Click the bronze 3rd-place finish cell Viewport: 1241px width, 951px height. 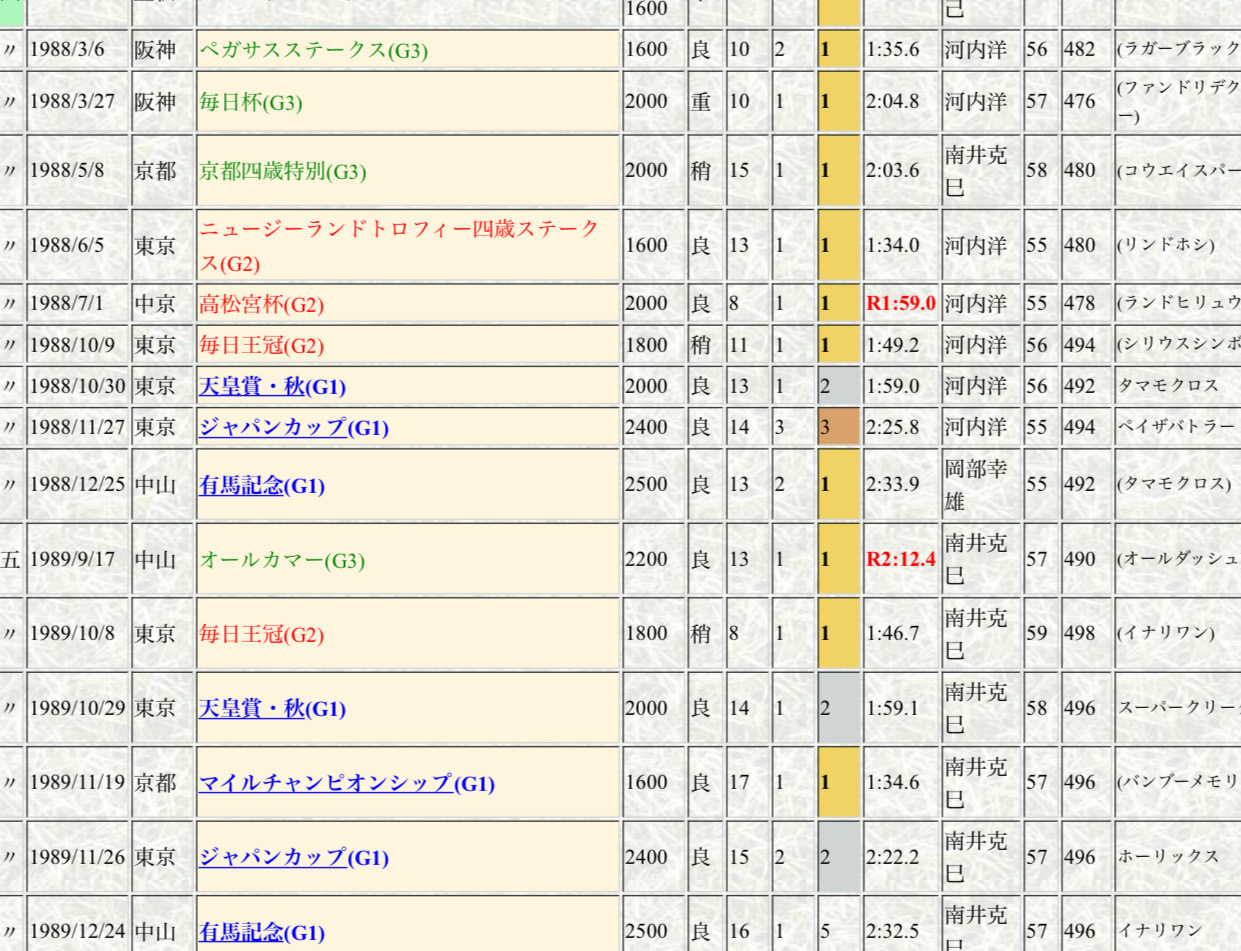tap(838, 427)
